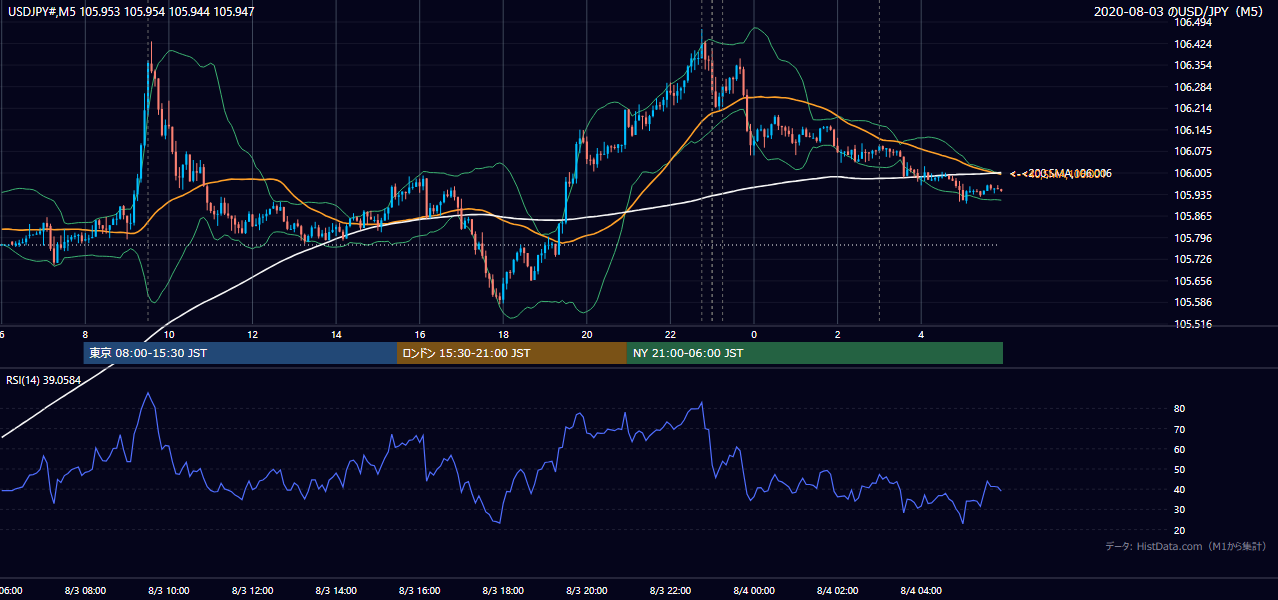This screenshot has width=1278, height=600.
Task: Click hour label 22 on main chart time axis
Action: coord(670,335)
